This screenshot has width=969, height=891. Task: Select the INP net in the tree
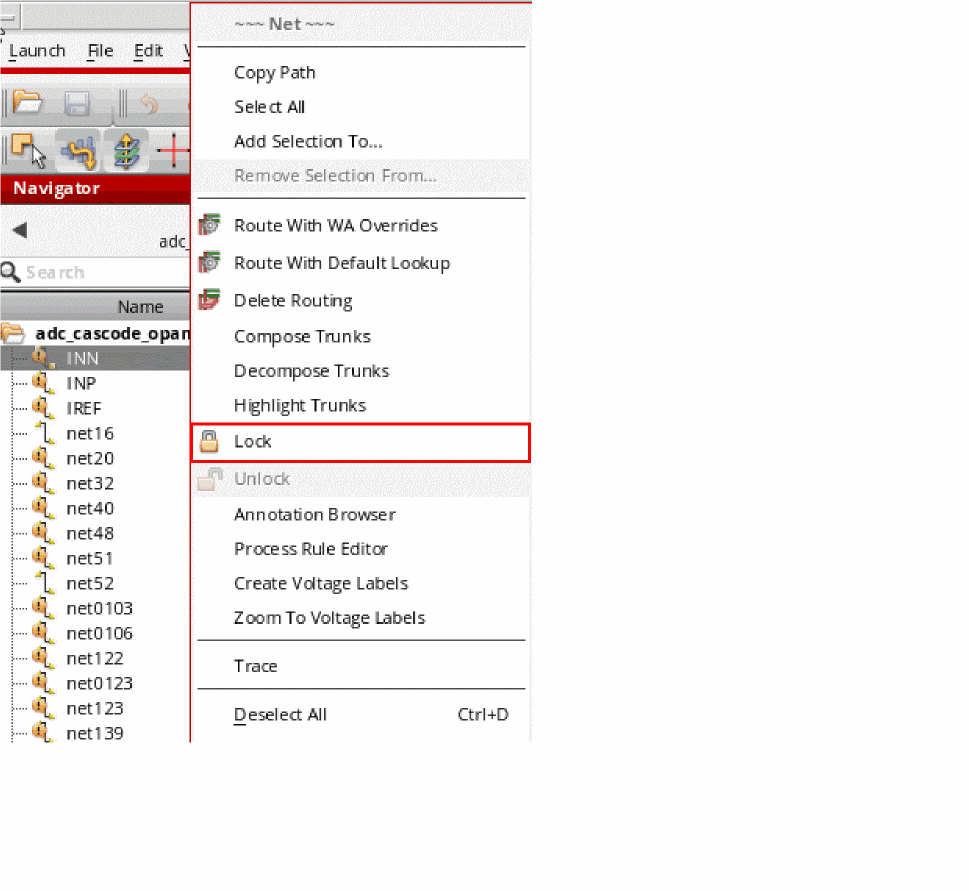click(x=81, y=384)
